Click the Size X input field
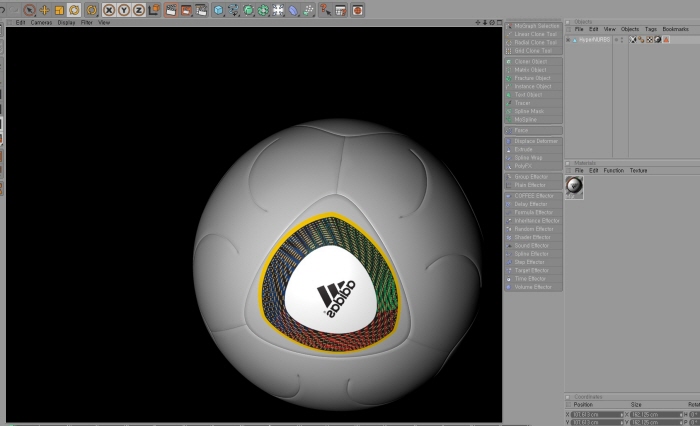Image resolution: width=700 pixels, height=426 pixels. [x=656, y=415]
